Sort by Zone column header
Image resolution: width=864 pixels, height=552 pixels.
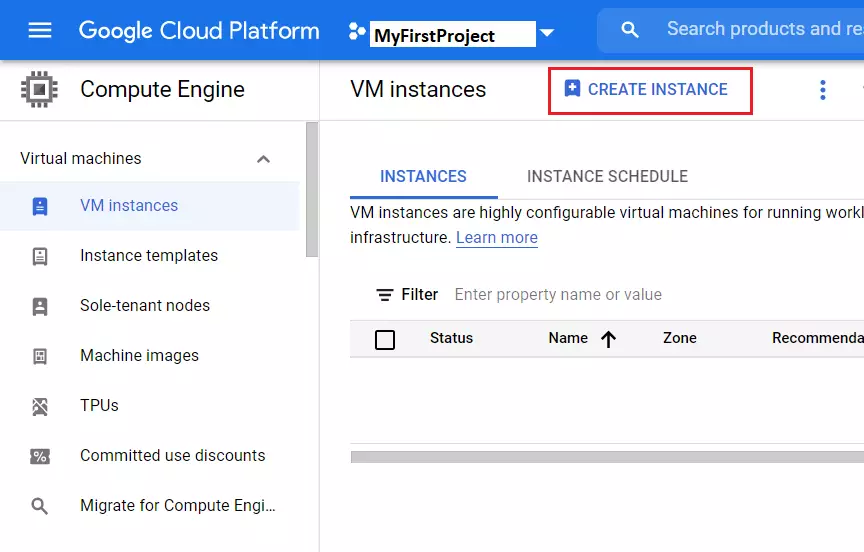pyautogui.click(x=679, y=338)
